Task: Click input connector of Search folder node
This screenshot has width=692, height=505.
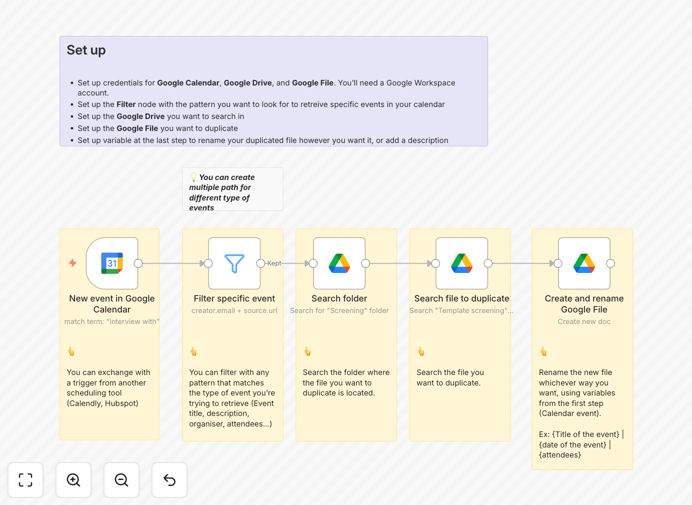Action: 313,264
